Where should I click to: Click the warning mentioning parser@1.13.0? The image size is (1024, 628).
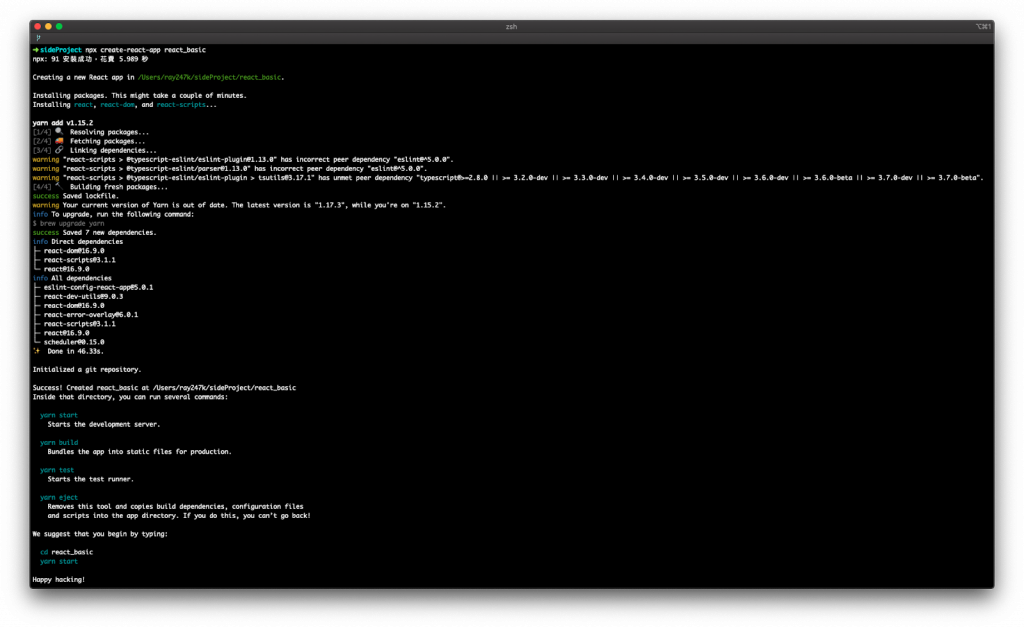coord(230,168)
